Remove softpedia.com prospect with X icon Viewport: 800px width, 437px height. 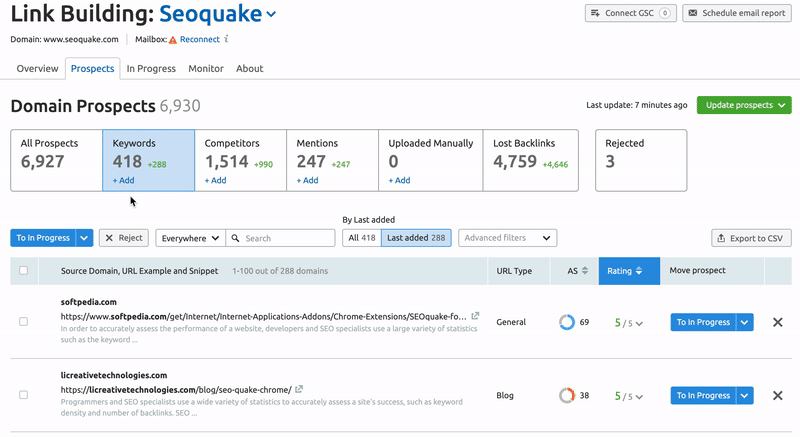[778, 322]
